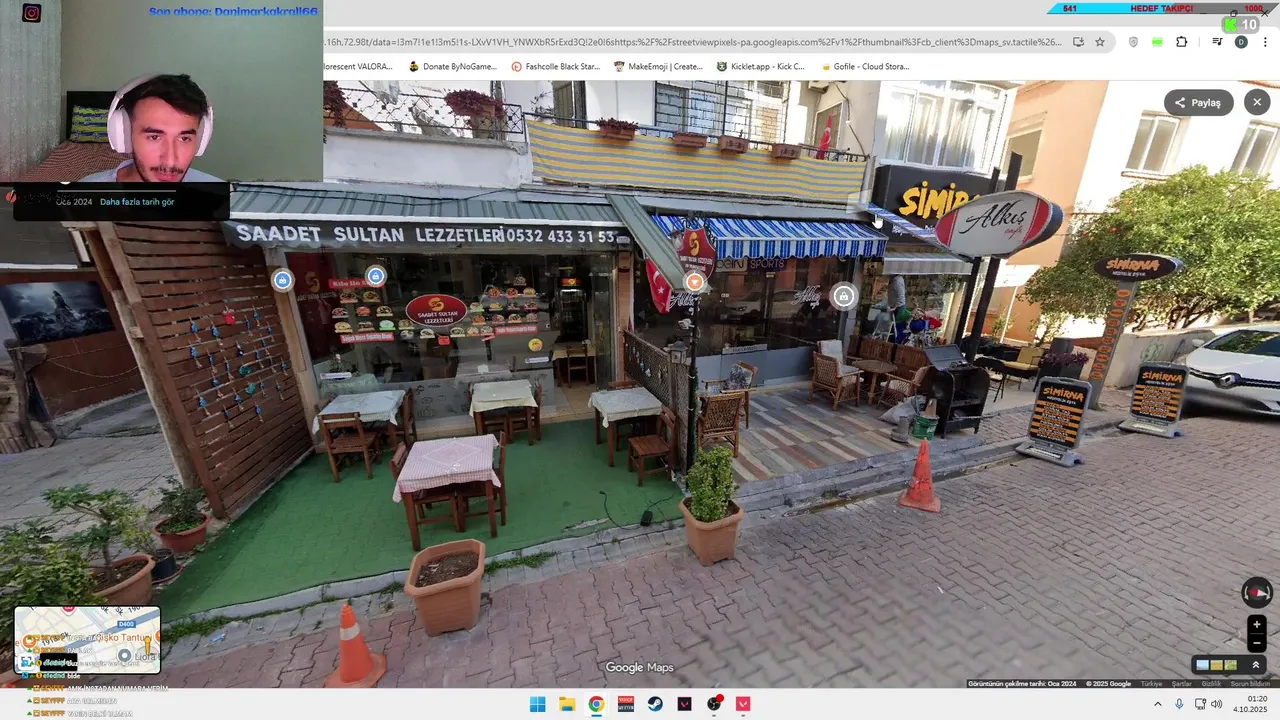Open the red app icon next to Chrome

coord(626,704)
